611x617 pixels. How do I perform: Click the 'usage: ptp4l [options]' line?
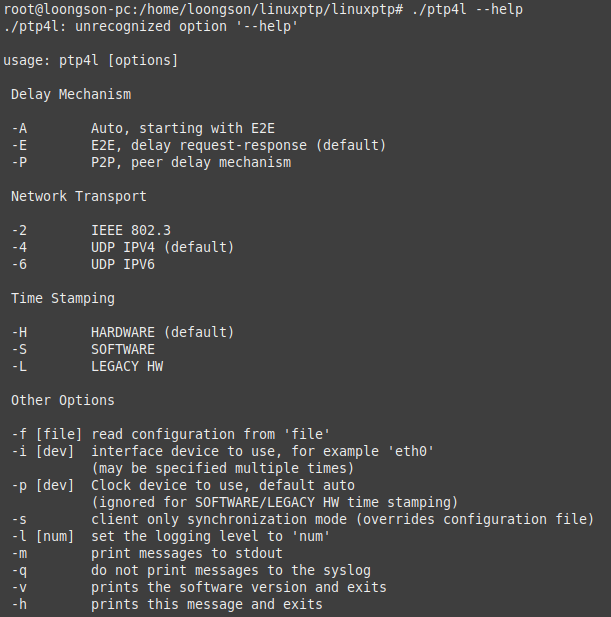click(91, 60)
